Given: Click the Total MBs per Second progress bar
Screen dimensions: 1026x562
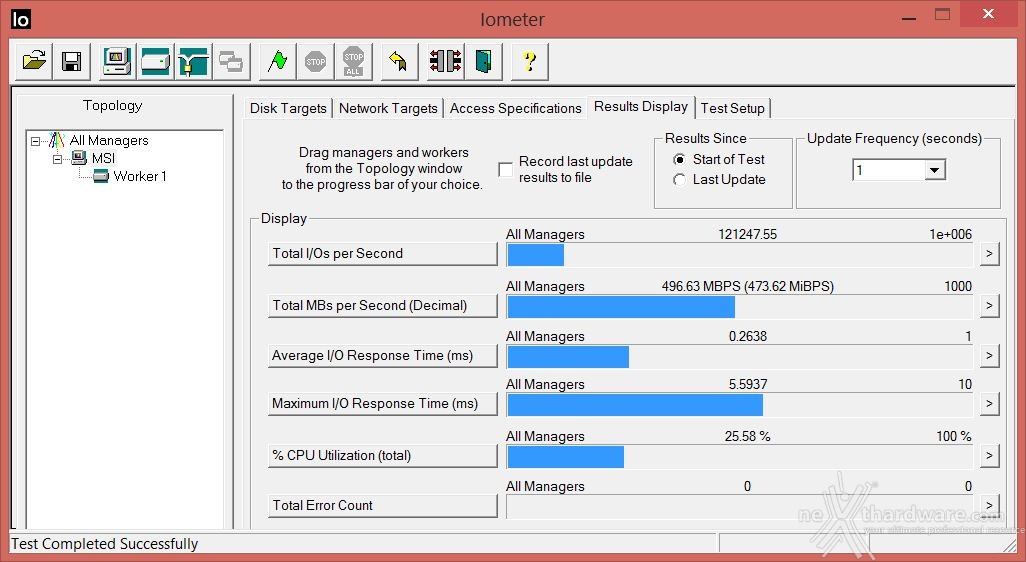Looking at the screenshot, I should pyautogui.click(x=739, y=306).
